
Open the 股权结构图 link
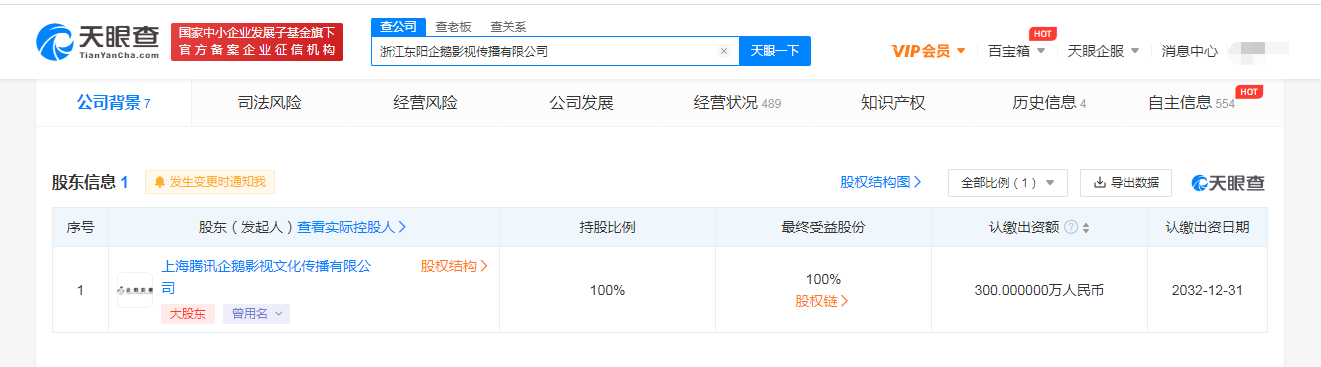tap(881, 182)
